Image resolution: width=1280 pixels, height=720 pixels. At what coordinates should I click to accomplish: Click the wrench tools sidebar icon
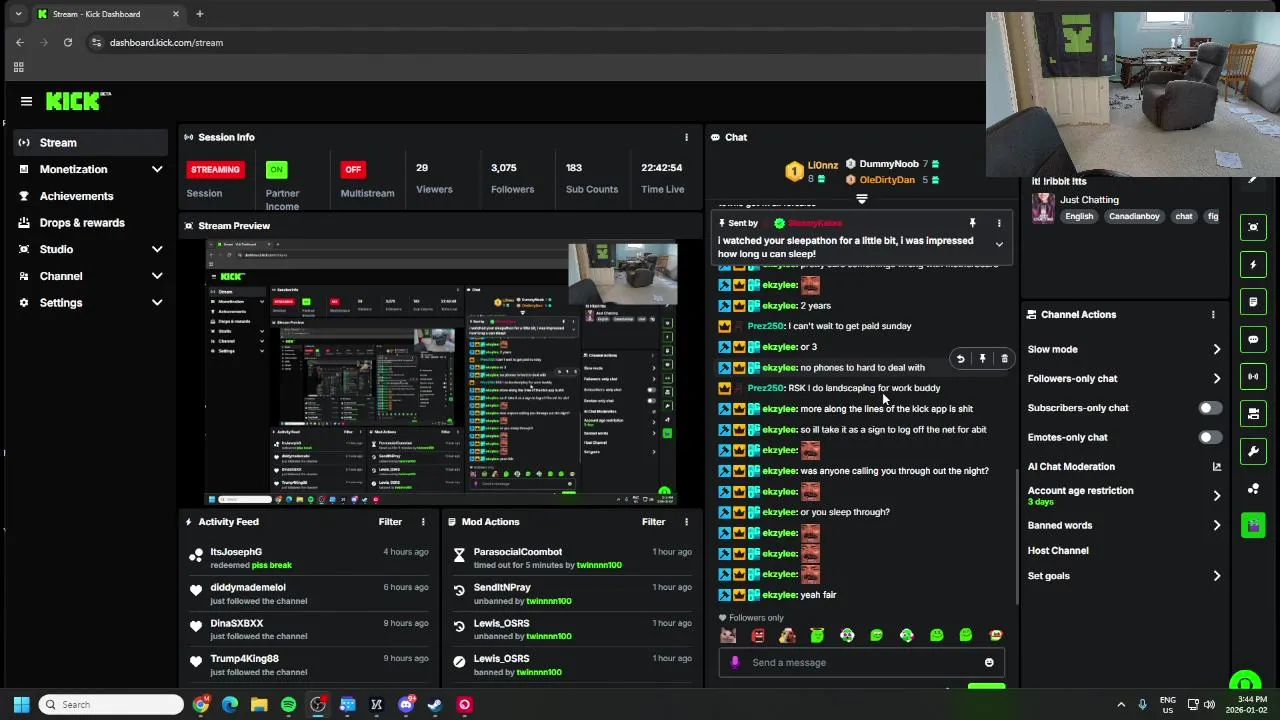[x=1253, y=451]
